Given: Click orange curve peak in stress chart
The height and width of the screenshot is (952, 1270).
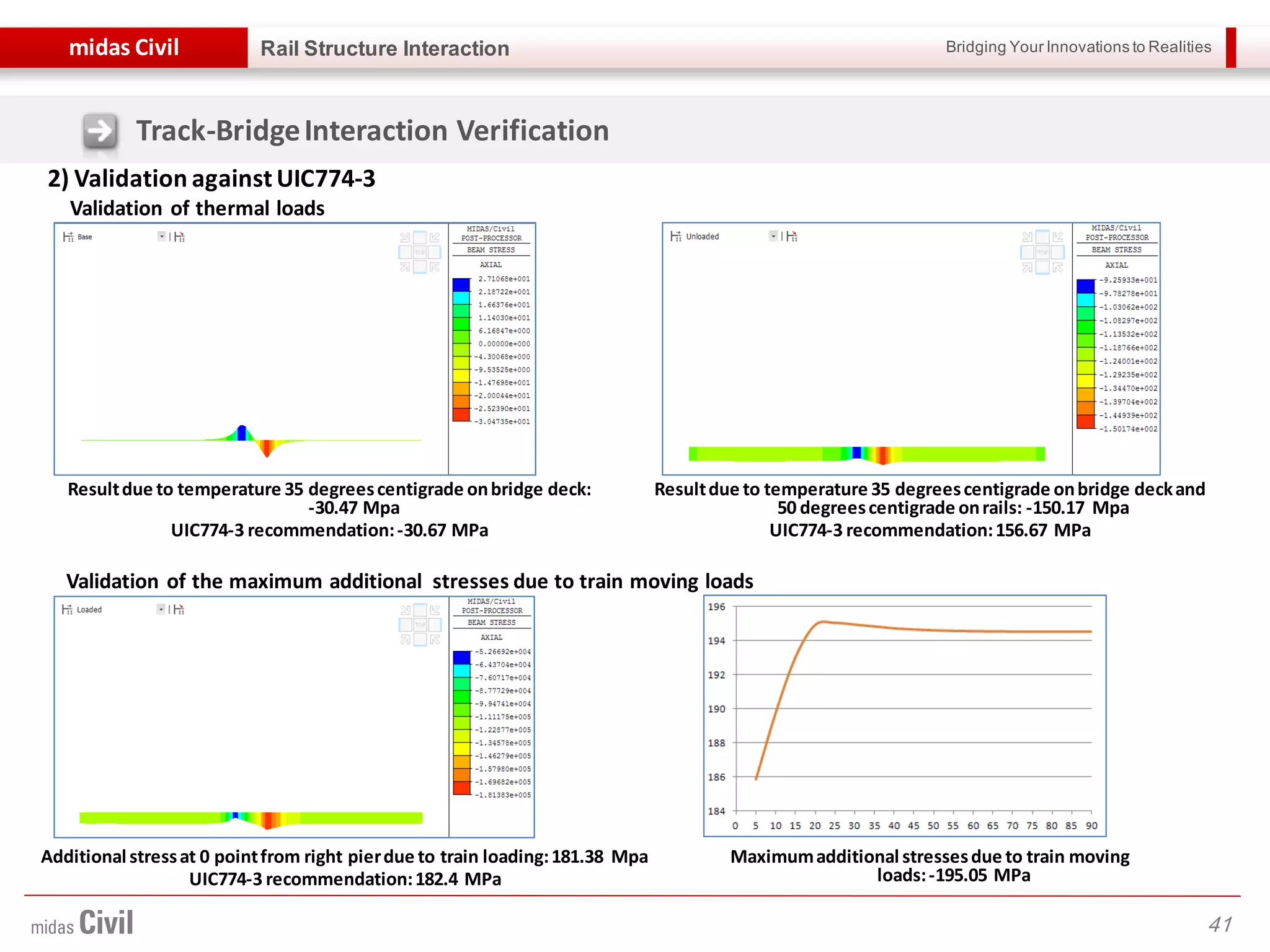Looking at the screenshot, I should pyautogui.click(x=822, y=621).
